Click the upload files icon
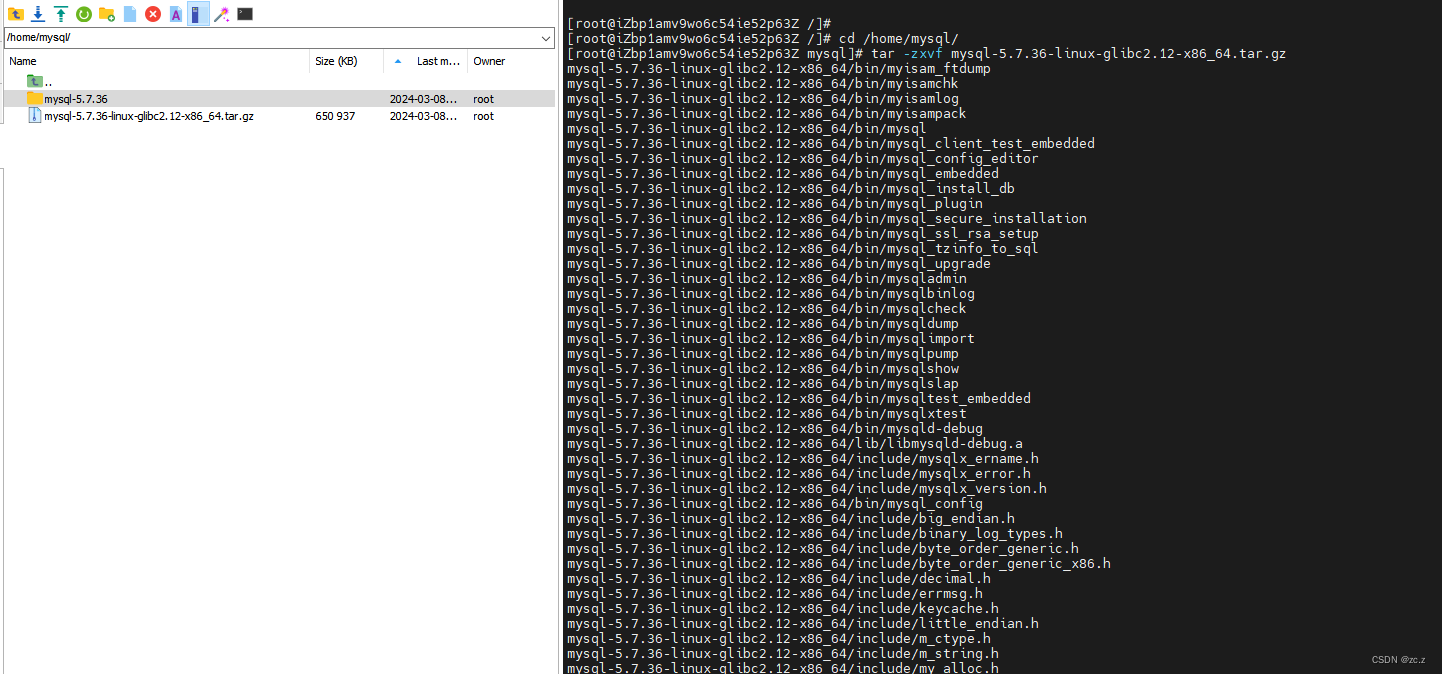The height and width of the screenshot is (674, 1442). click(61, 14)
